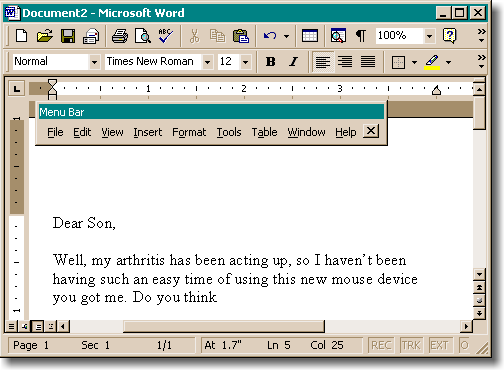Apply the yellow highlight color
504x370 pixels.
[432, 62]
